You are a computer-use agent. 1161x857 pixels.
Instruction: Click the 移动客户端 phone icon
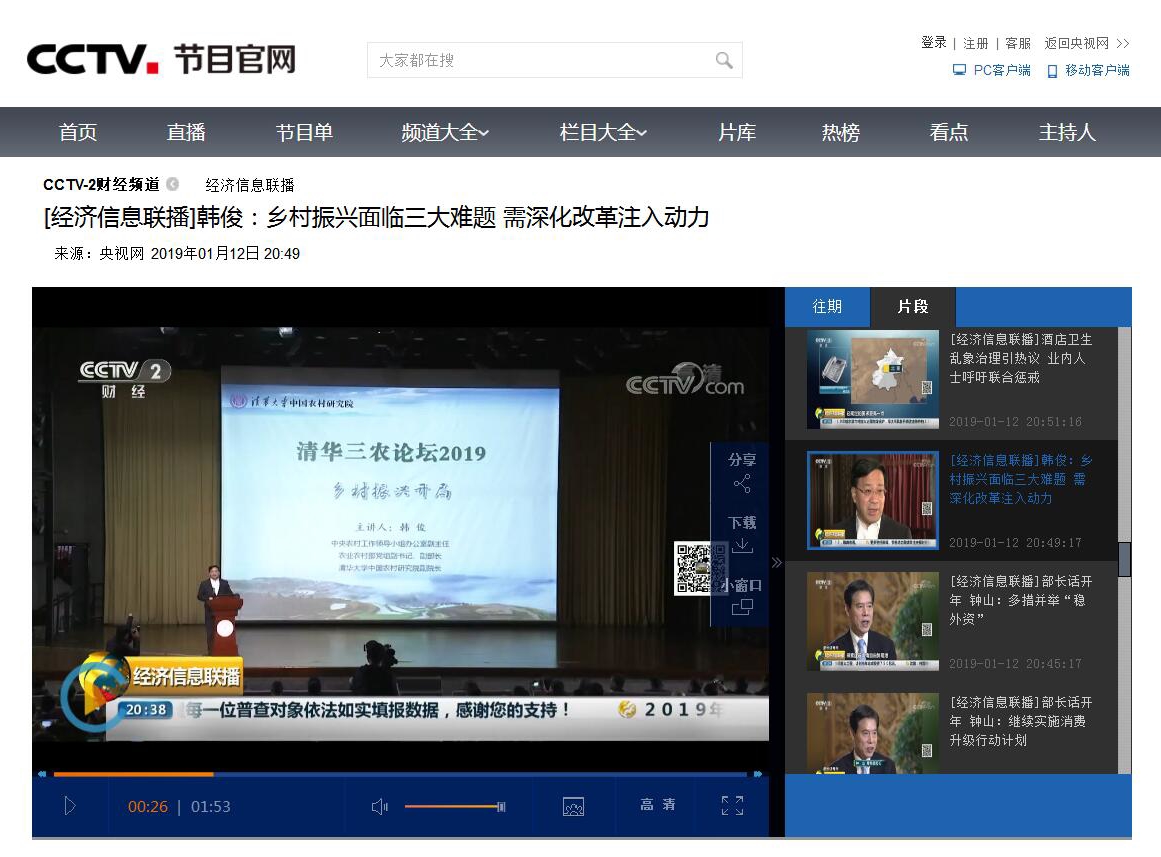point(1052,71)
